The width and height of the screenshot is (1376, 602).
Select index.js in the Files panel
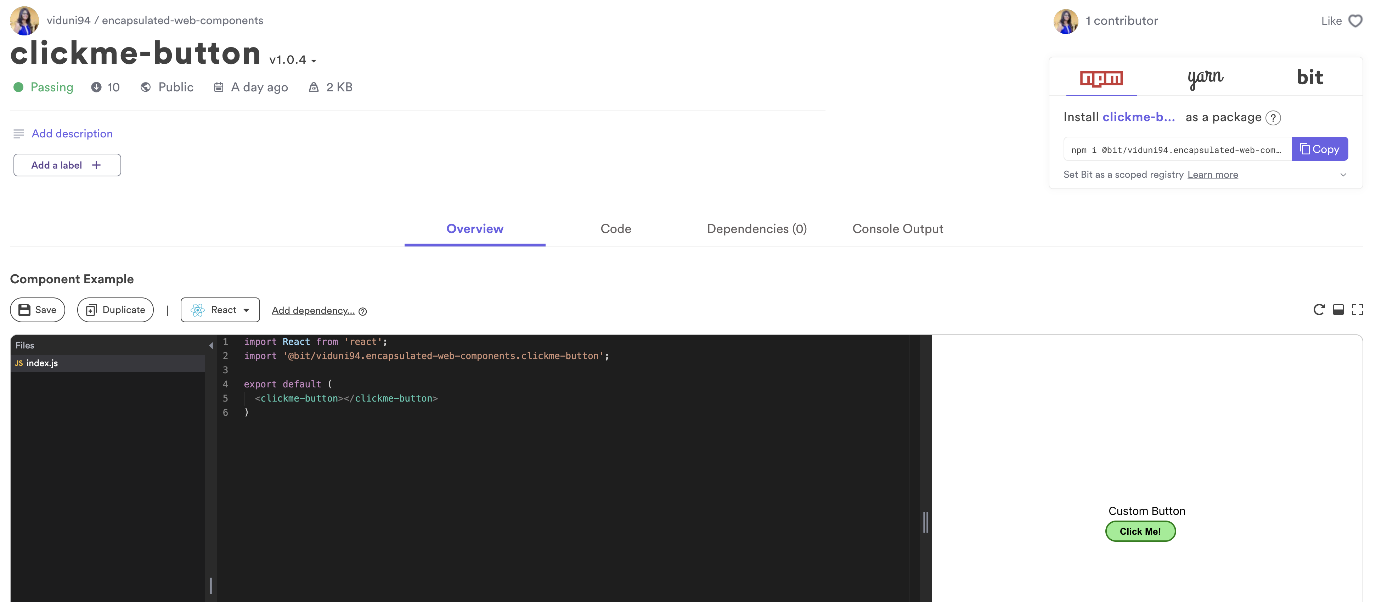pos(42,363)
